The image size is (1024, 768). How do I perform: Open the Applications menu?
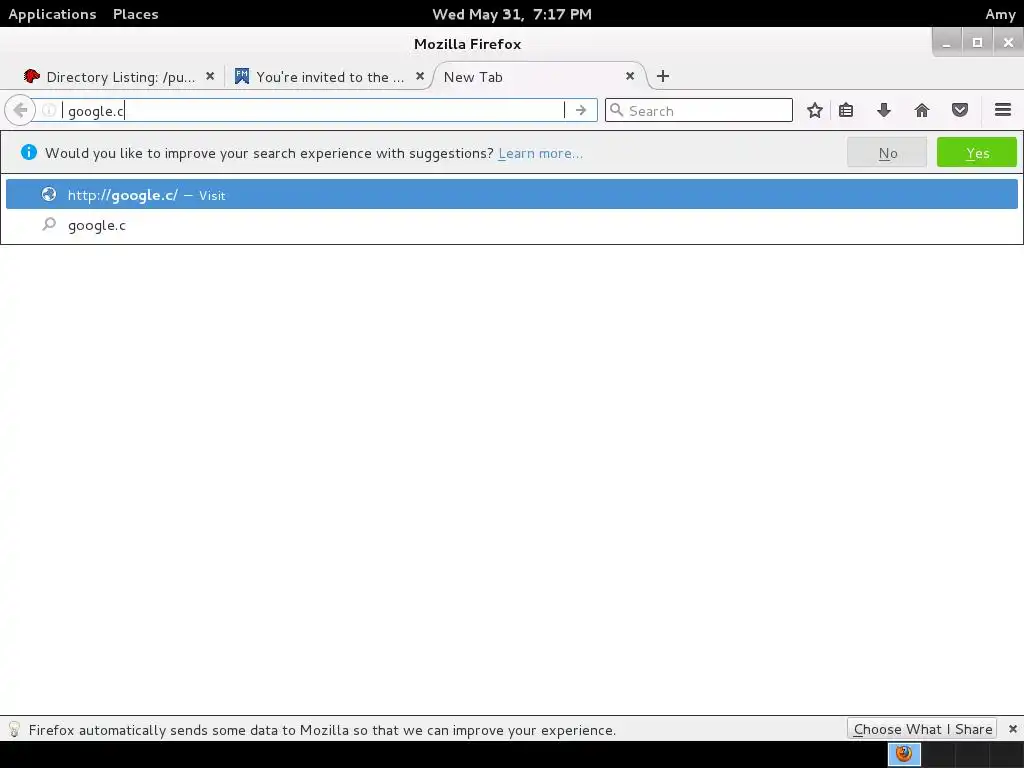(x=52, y=14)
